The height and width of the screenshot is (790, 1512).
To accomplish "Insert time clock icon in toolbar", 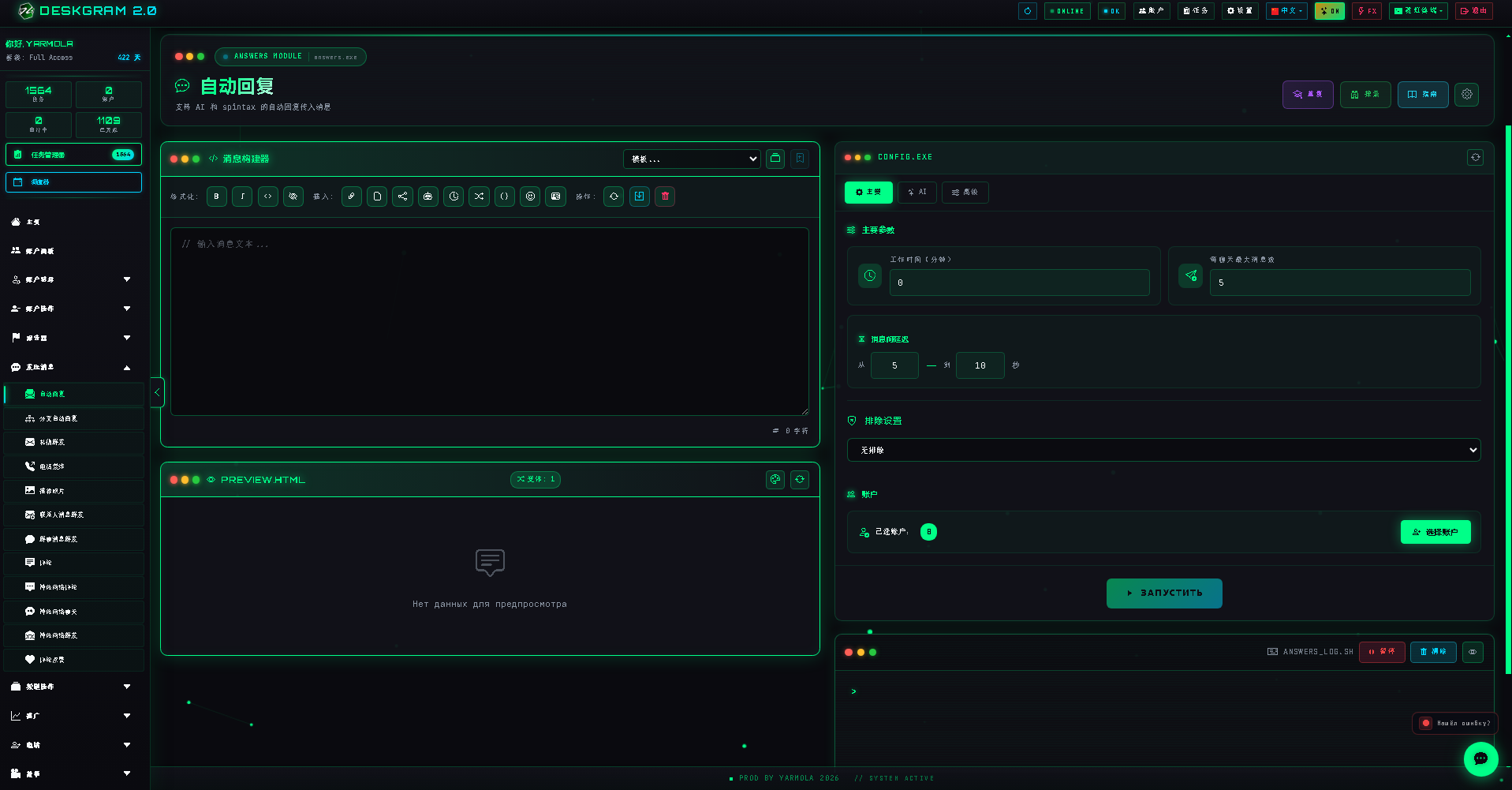I will pyautogui.click(x=454, y=197).
